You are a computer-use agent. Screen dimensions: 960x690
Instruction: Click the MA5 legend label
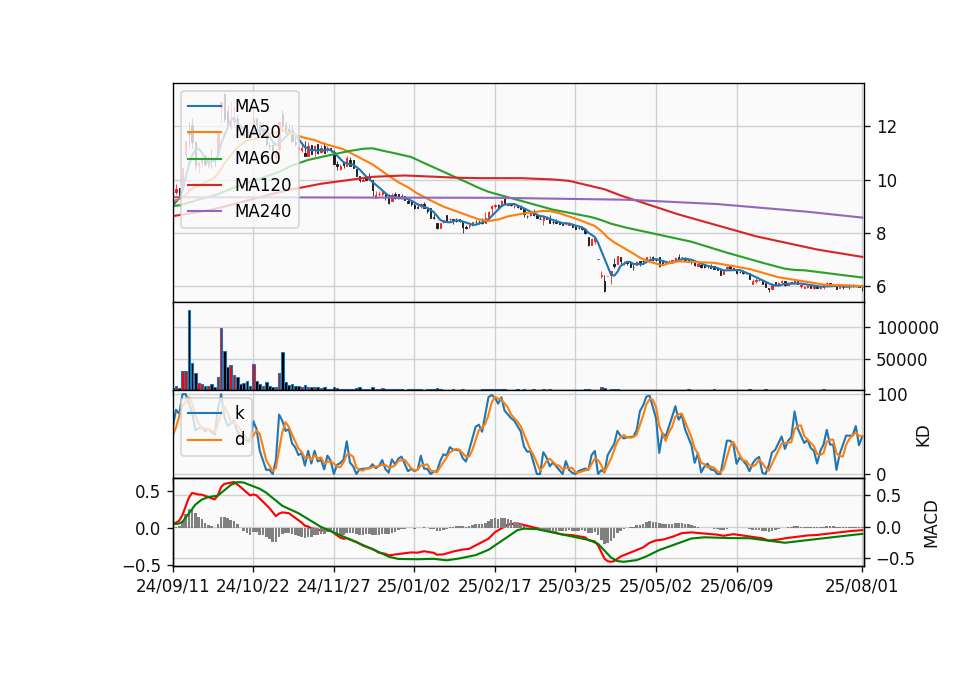[x=252, y=106]
